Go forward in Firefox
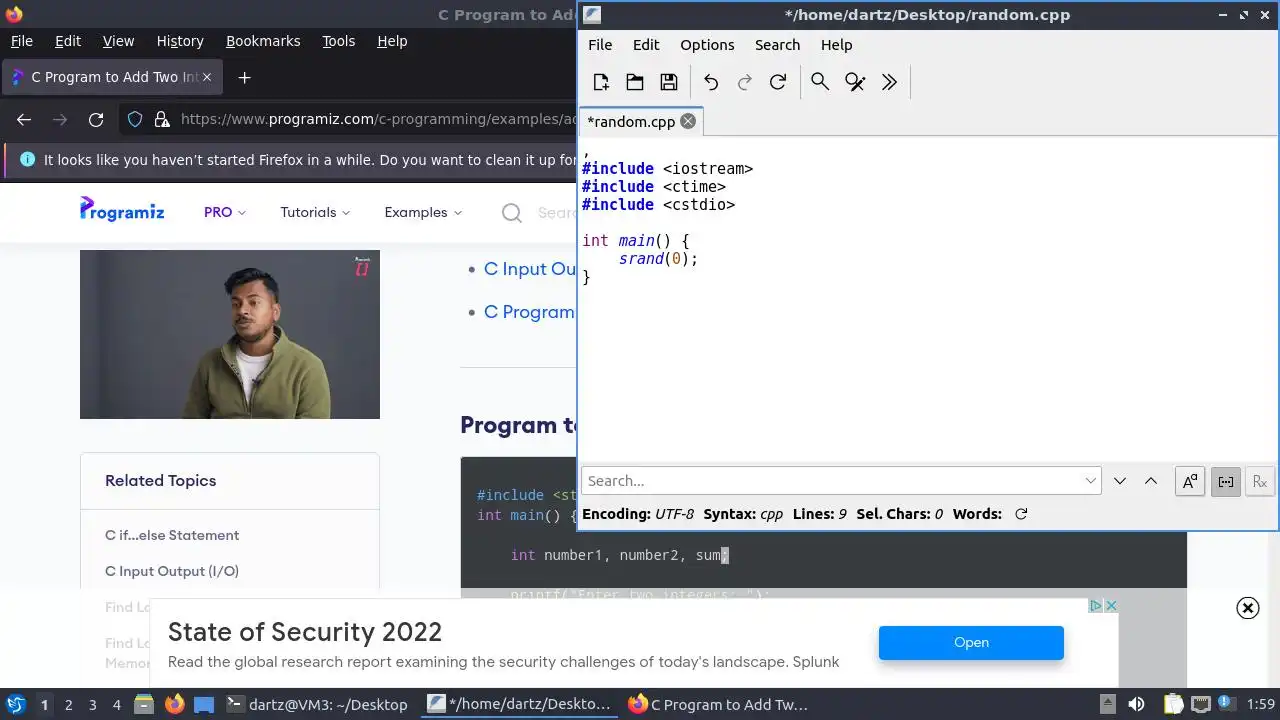The image size is (1280, 720). (60, 119)
